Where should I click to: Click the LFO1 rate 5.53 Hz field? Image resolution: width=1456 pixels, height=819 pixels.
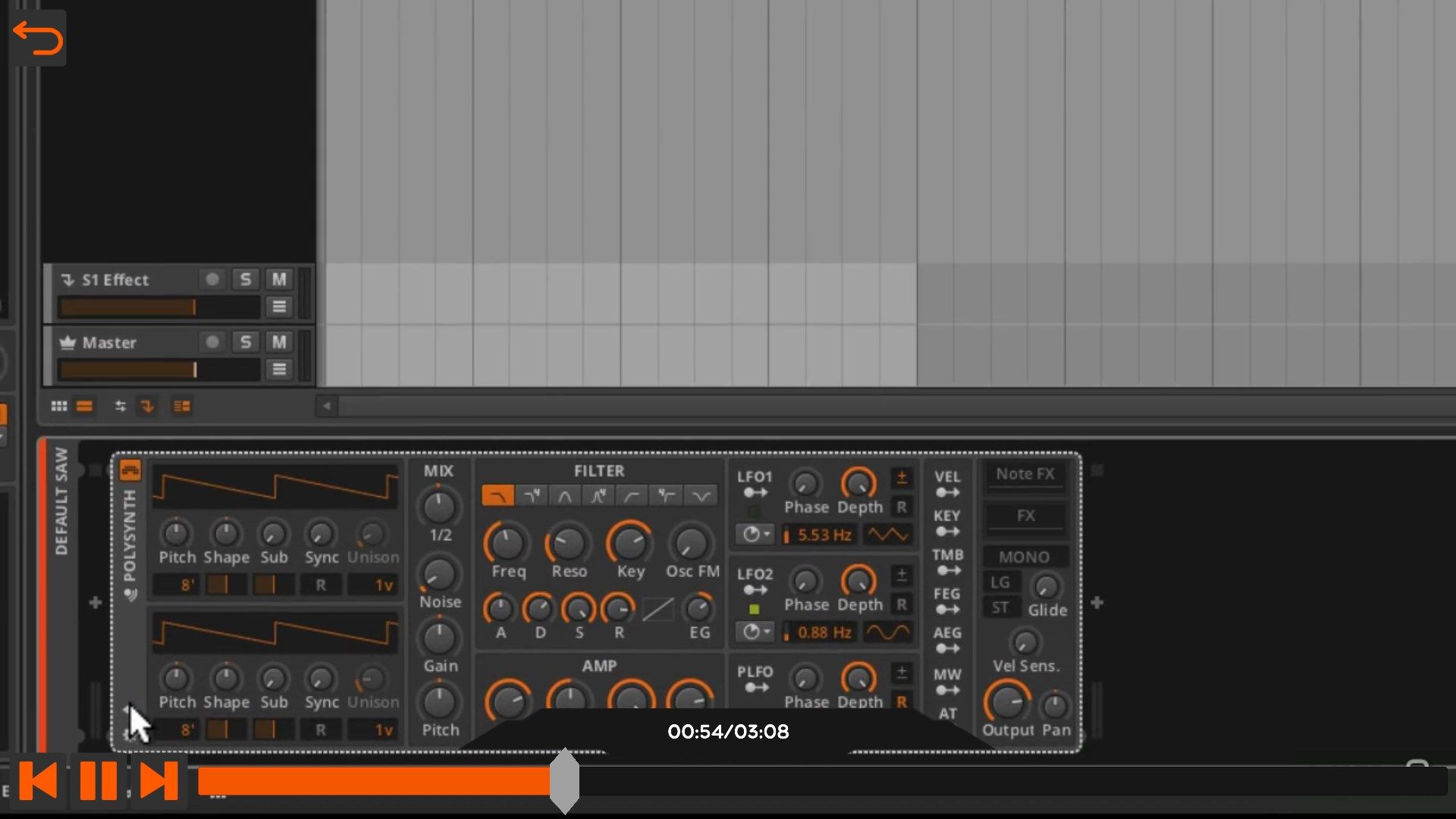[x=820, y=535]
